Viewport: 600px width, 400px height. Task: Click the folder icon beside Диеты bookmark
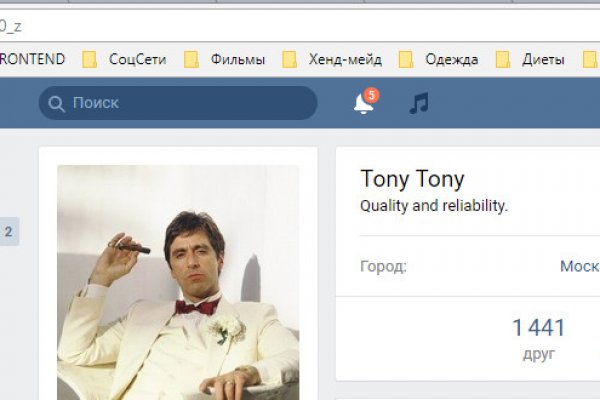pos(503,60)
